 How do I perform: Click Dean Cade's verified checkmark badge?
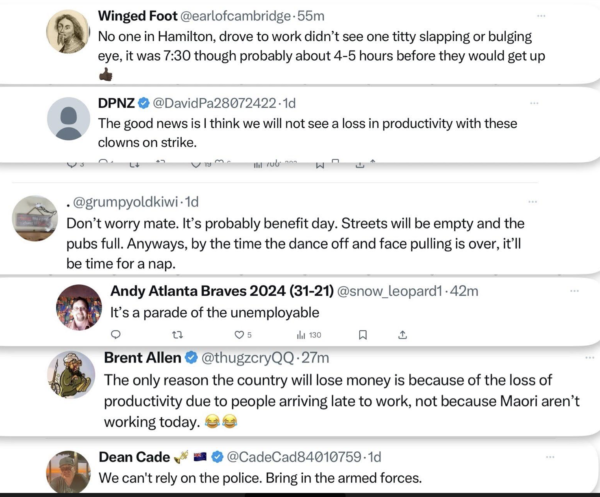215,457
